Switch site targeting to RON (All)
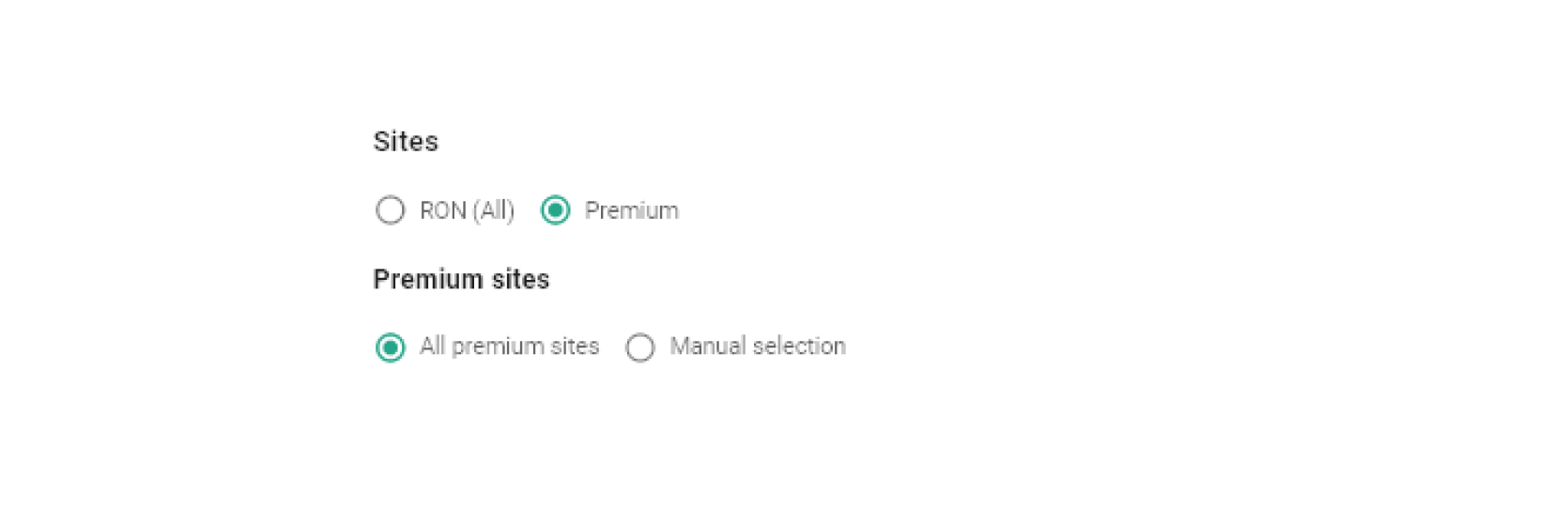 [x=391, y=210]
